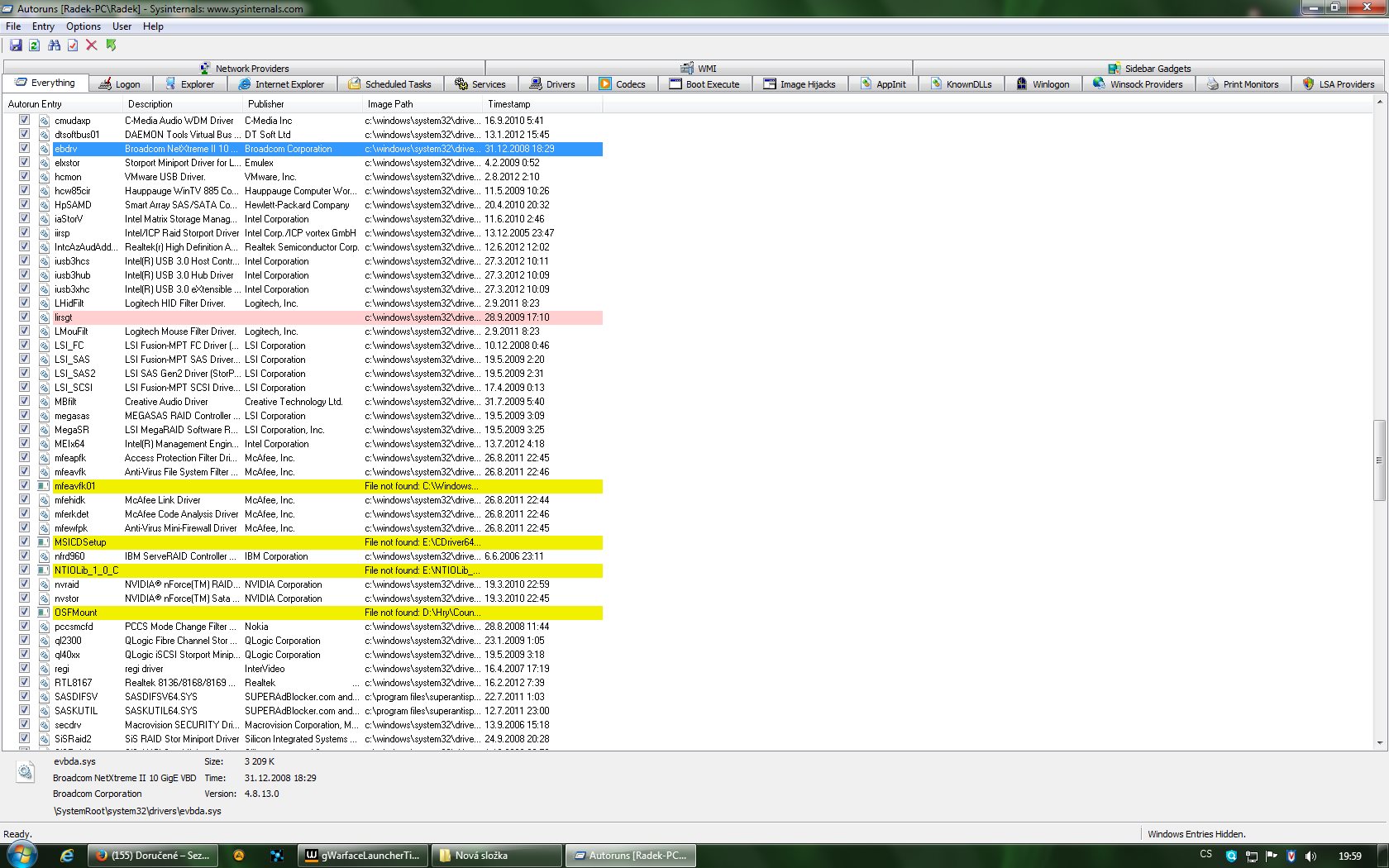1389x868 pixels.
Task: Click the green Jump To toolbar icon
Action: point(111,45)
